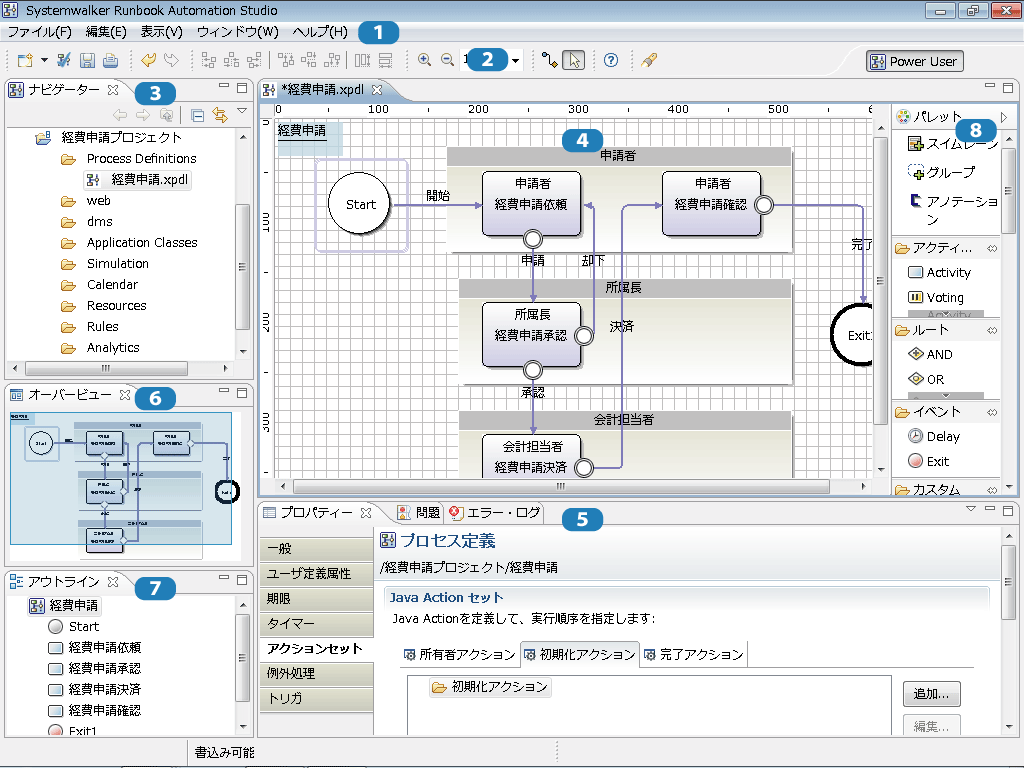Click the Redo arrow icon
Image resolution: width=1024 pixels, height=768 pixels.
coord(171,60)
